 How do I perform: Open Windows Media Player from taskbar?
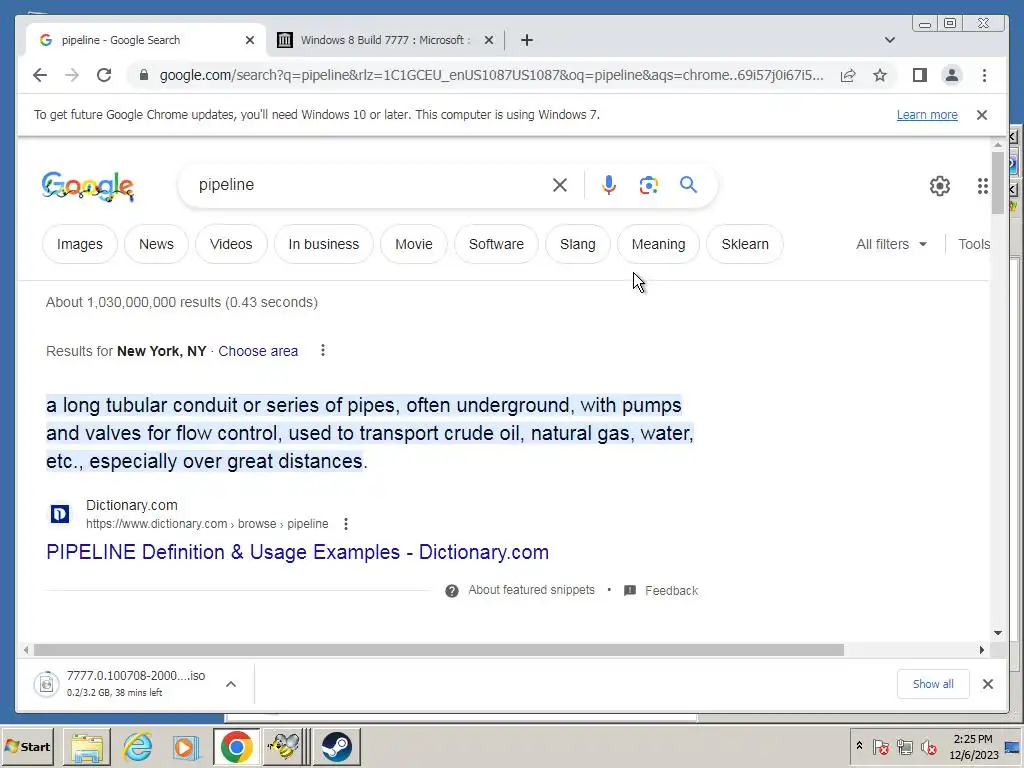[x=186, y=747]
